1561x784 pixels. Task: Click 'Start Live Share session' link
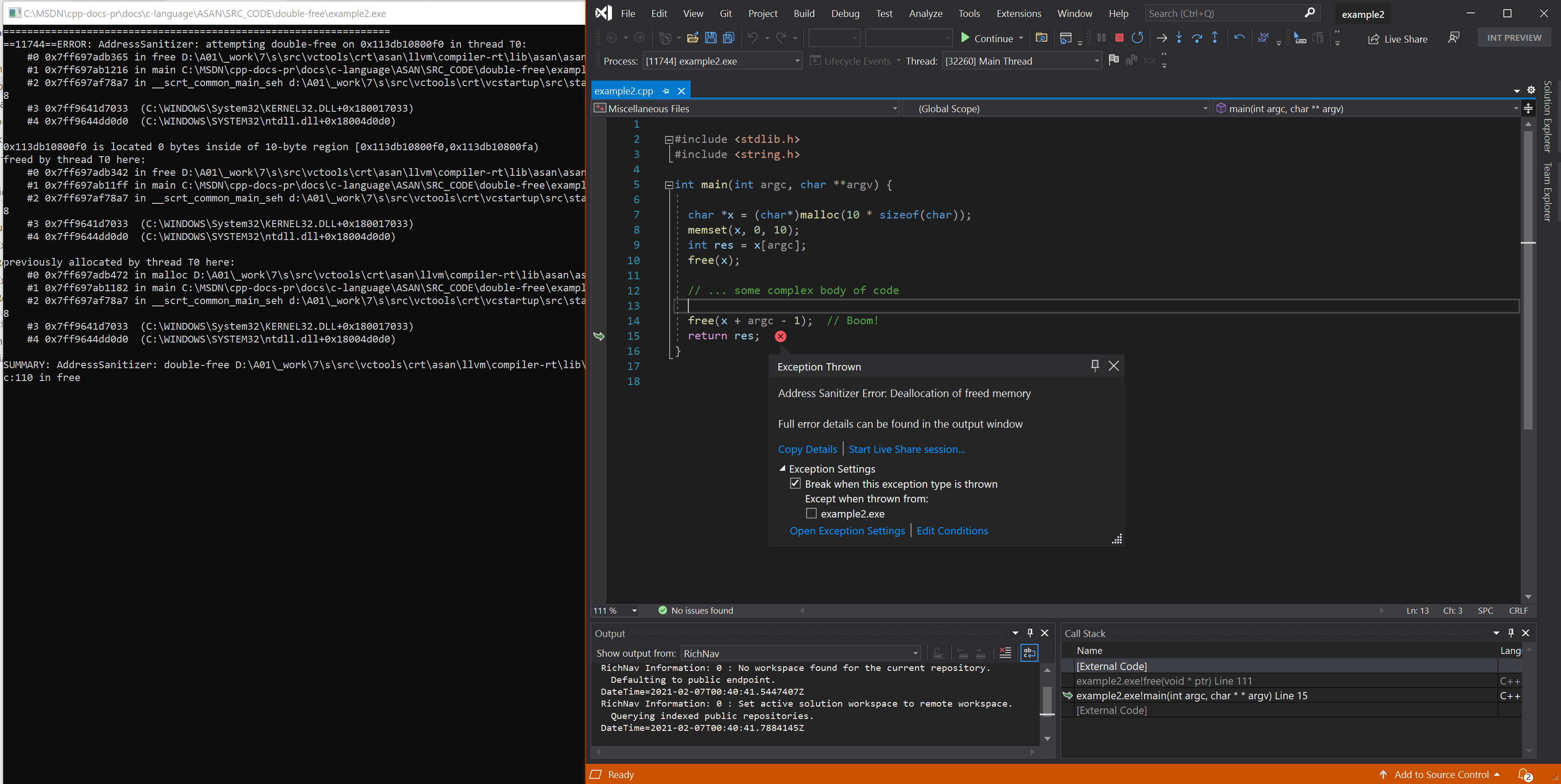(x=906, y=448)
